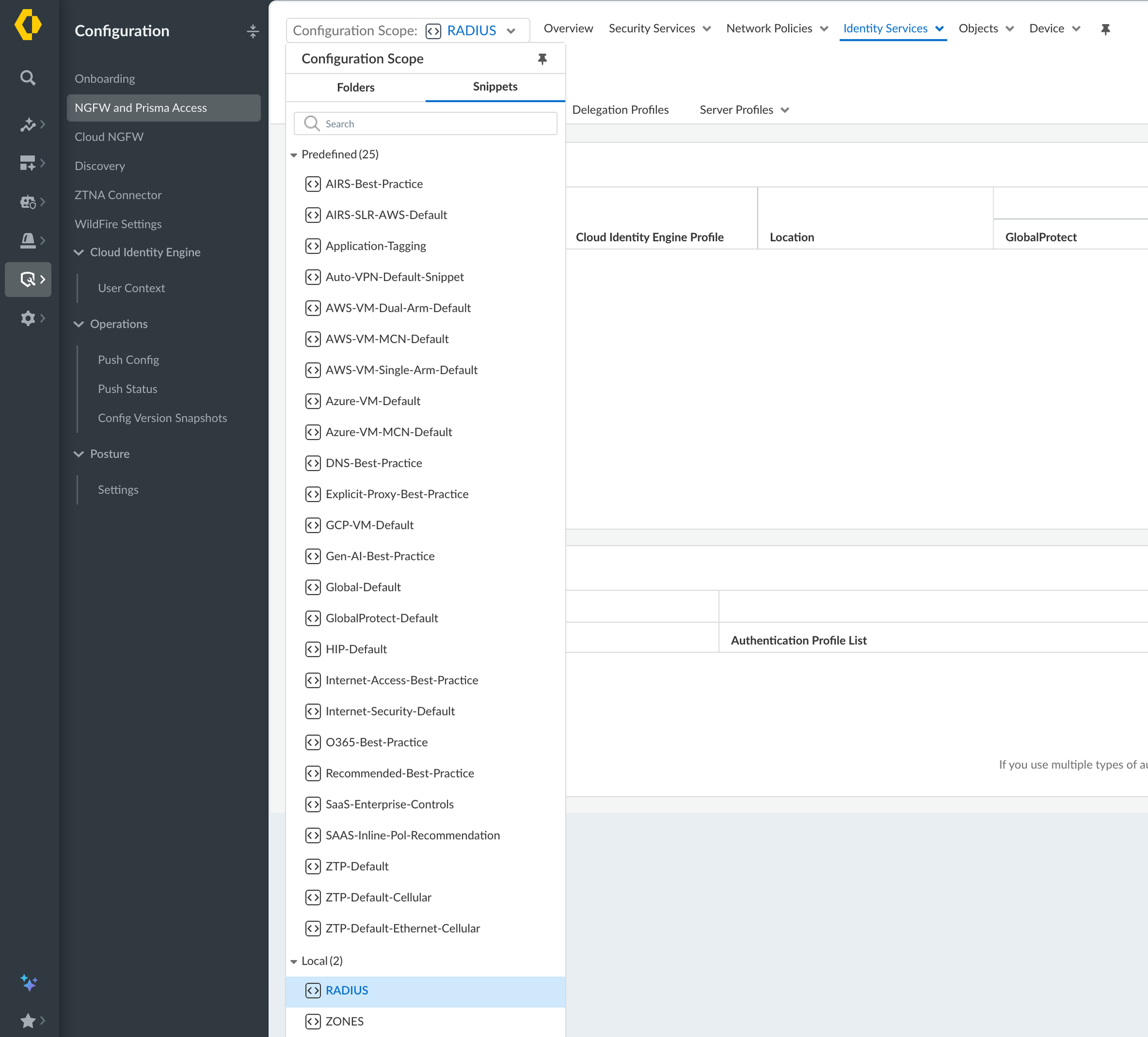The width and height of the screenshot is (1148, 1037).
Task: Pin the Configuration Scope panel
Action: tap(542, 59)
